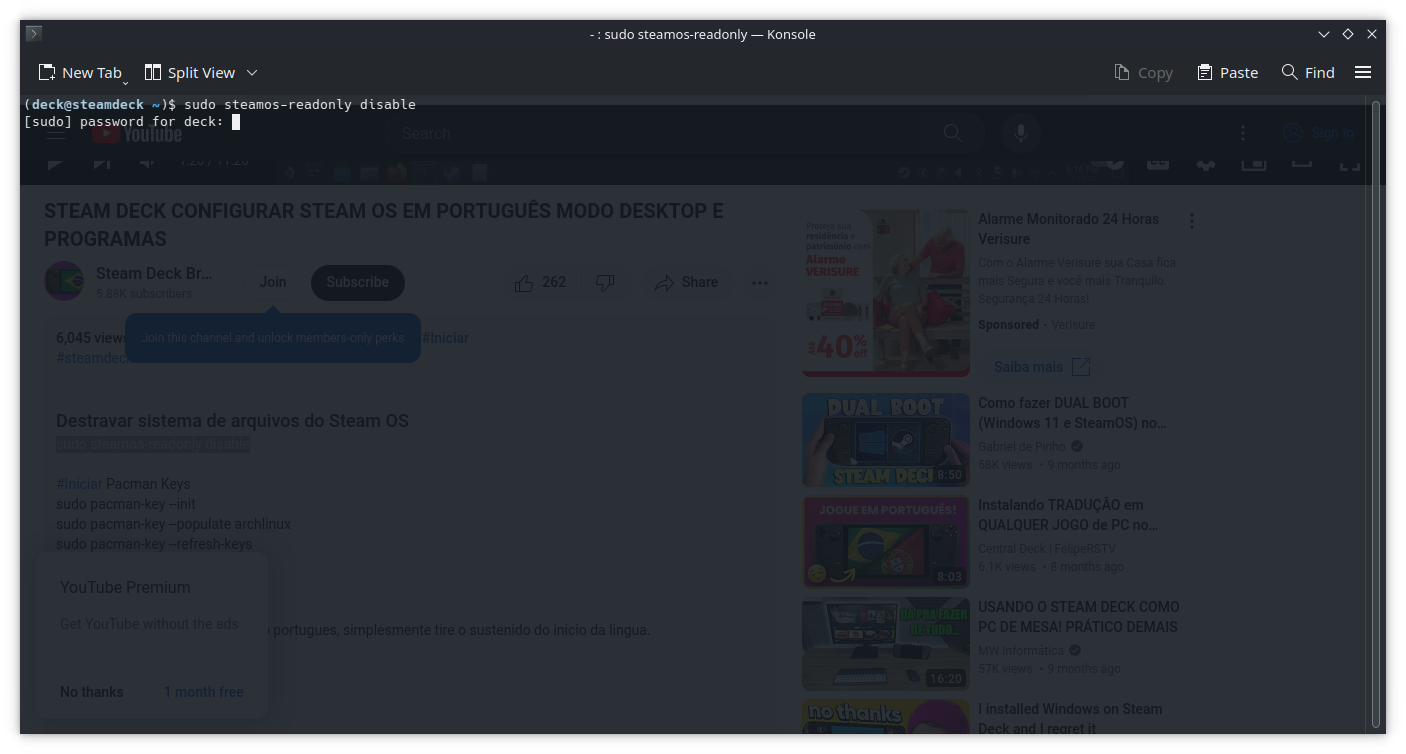Click Central Deck | FelipeRSTV channel name
The height and width of the screenshot is (754, 1406).
pyautogui.click(x=1047, y=548)
